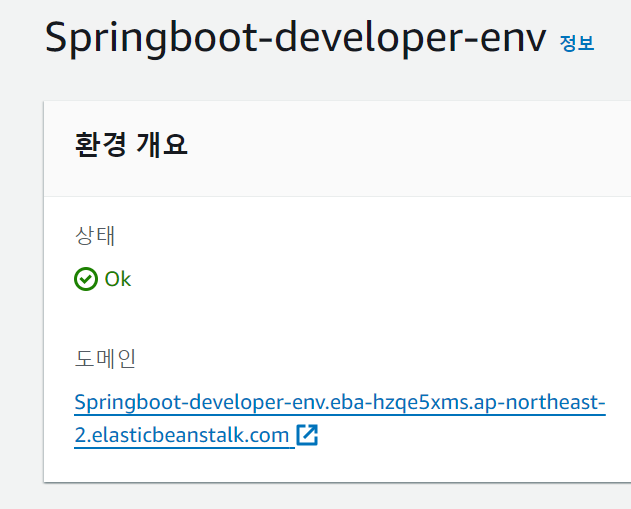
Task: Open the 정보 info link beside the title
Action: [577, 43]
